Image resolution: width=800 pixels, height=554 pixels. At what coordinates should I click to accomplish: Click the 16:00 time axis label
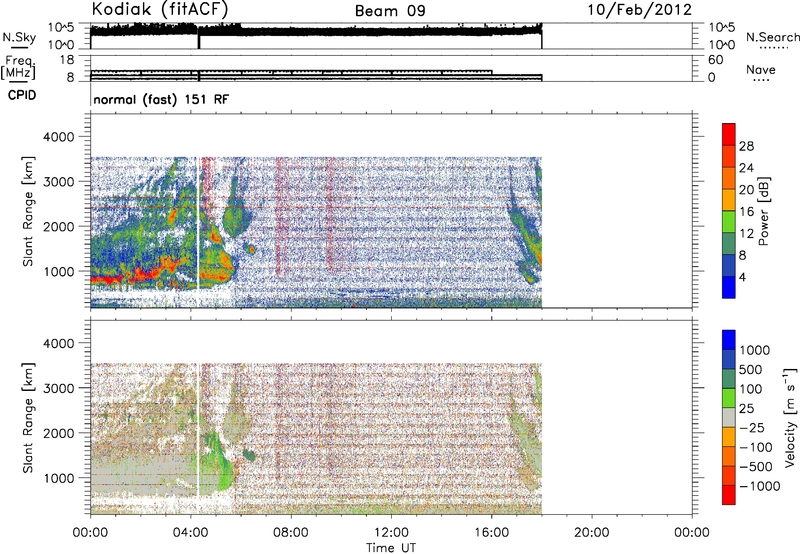(491, 533)
